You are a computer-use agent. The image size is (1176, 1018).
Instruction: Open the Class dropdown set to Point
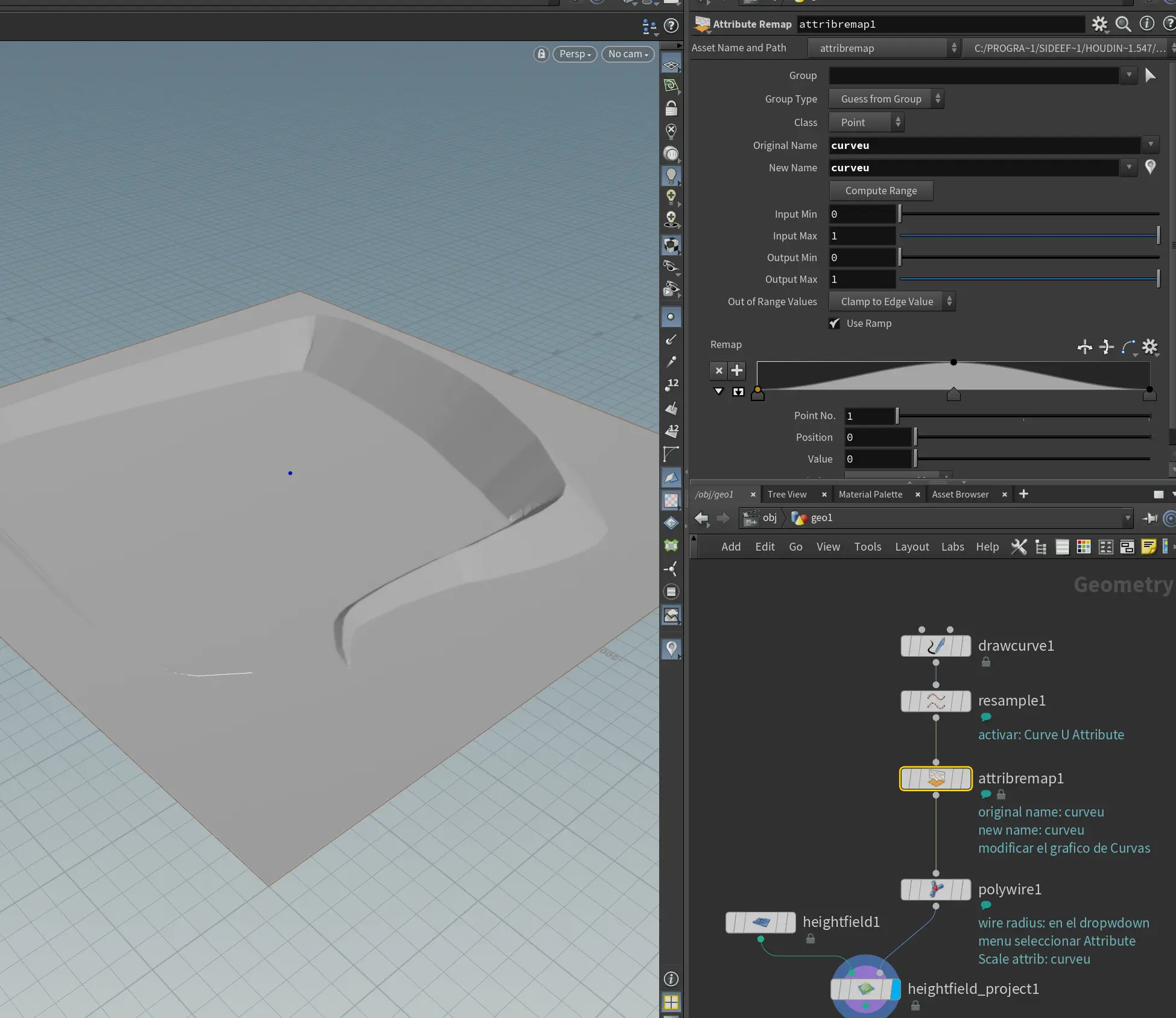(867, 122)
